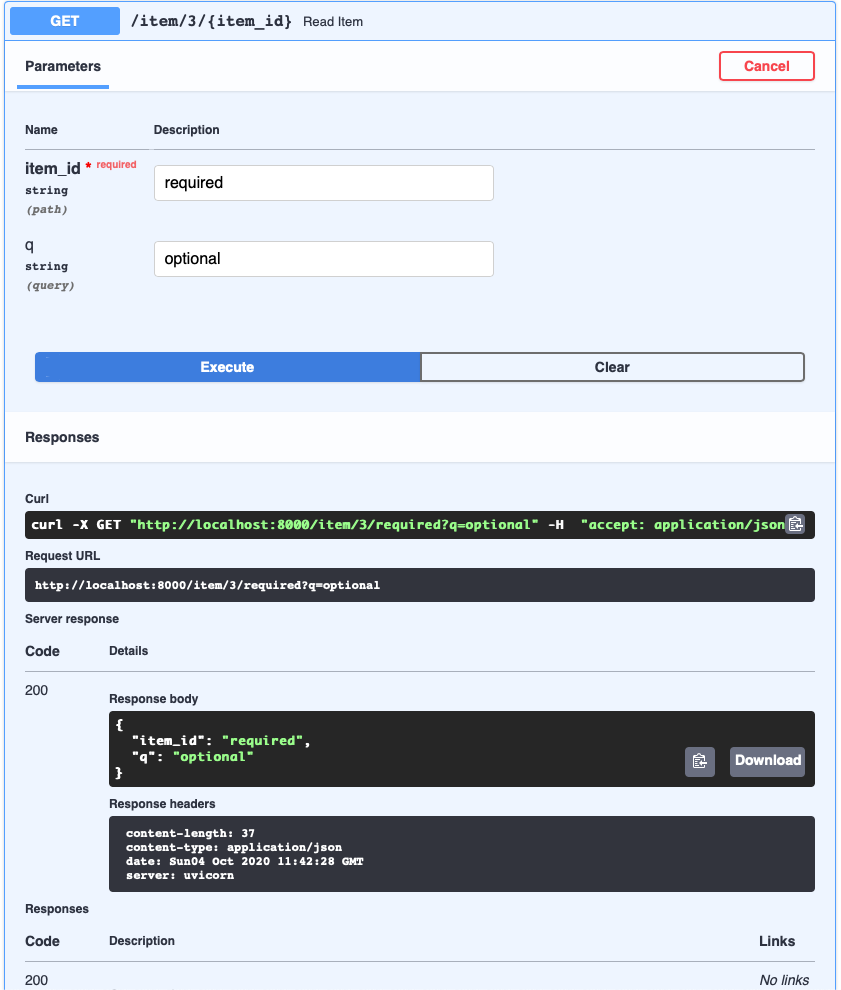The width and height of the screenshot is (841, 990).
Task: Click the Download response button
Action: coord(767,761)
